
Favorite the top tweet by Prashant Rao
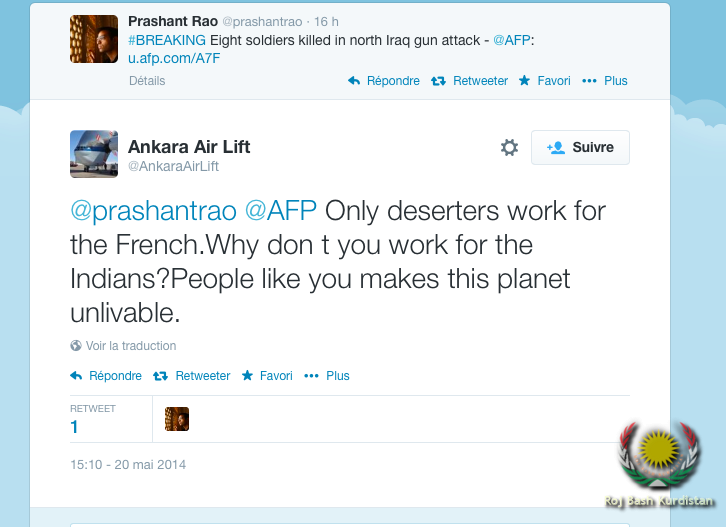coord(544,81)
